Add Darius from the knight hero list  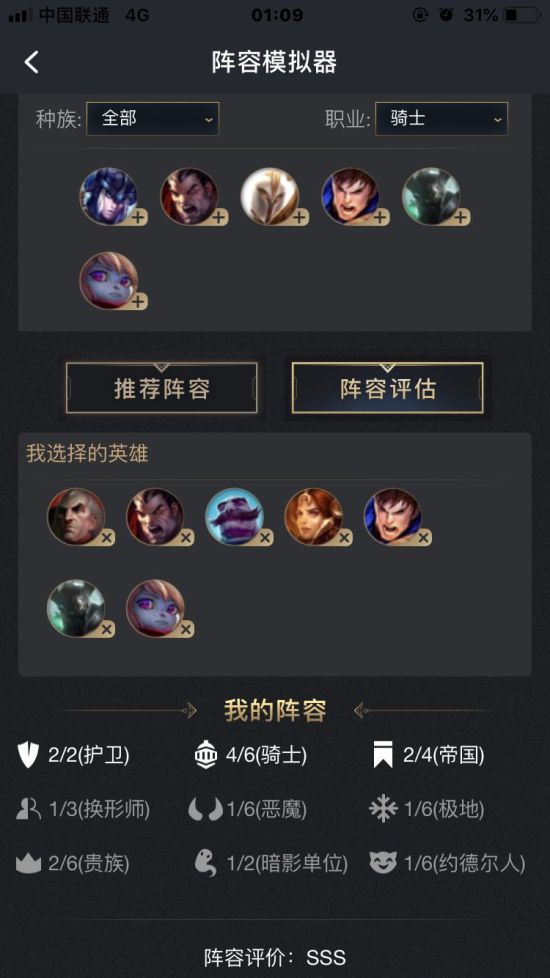tap(194, 196)
